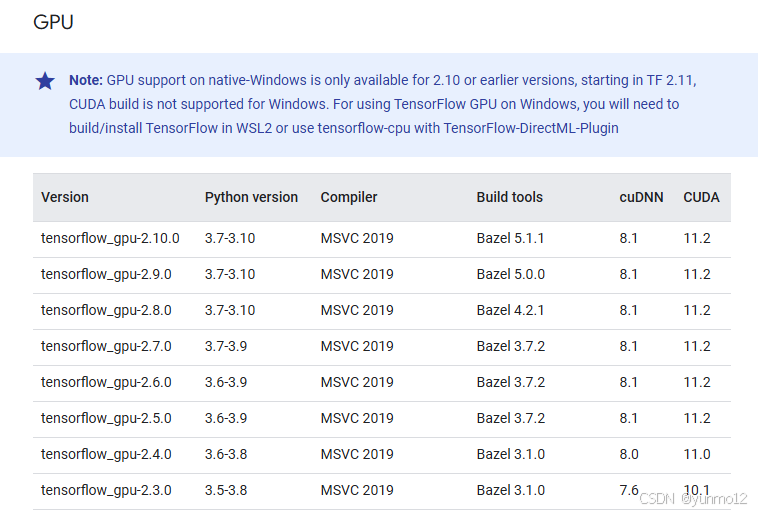Click cuDNN 8.0 in the 2.4.0 row

(x=629, y=454)
